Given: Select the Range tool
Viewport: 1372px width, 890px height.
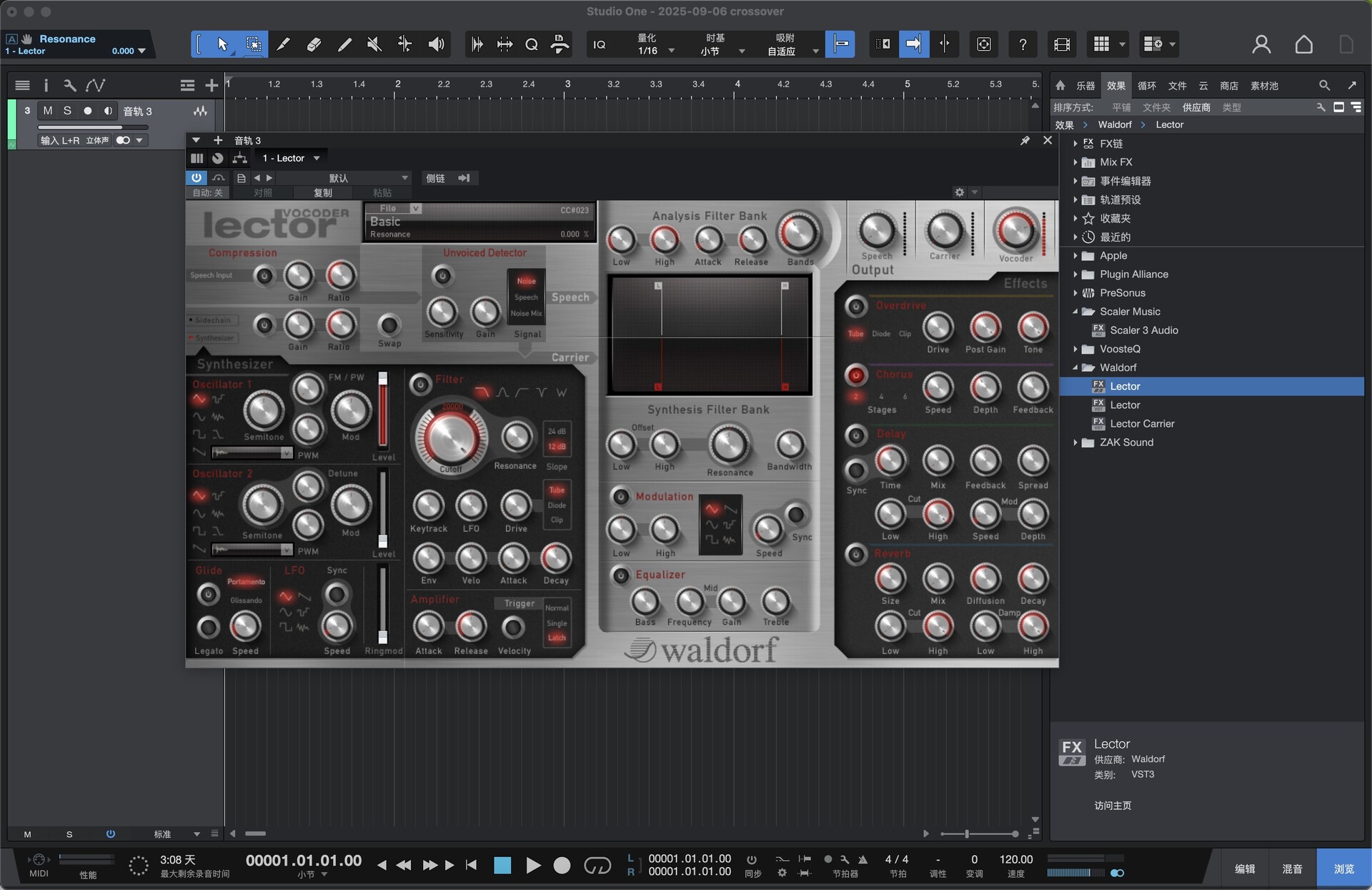Looking at the screenshot, I should coord(253,44).
